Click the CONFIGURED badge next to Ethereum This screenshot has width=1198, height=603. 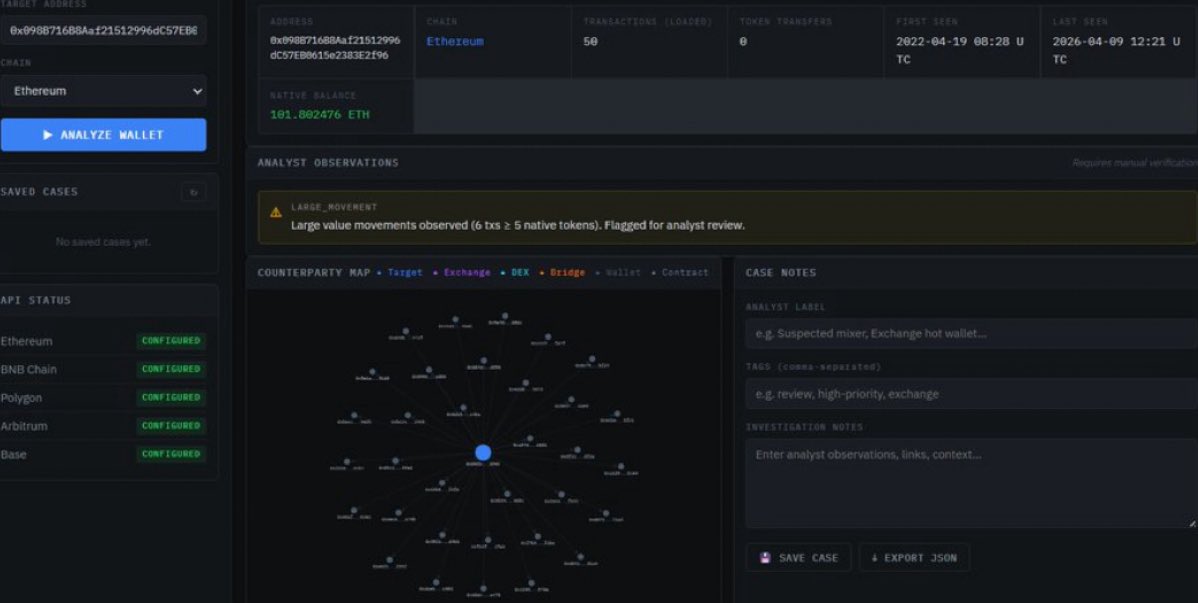coord(171,341)
